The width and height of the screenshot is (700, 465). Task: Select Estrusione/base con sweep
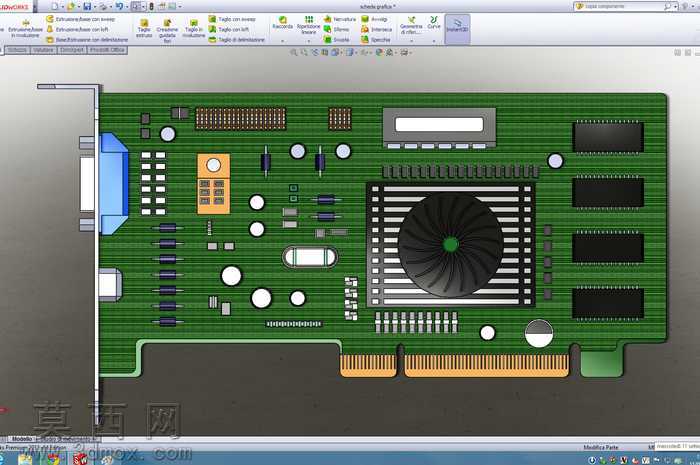point(80,19)
